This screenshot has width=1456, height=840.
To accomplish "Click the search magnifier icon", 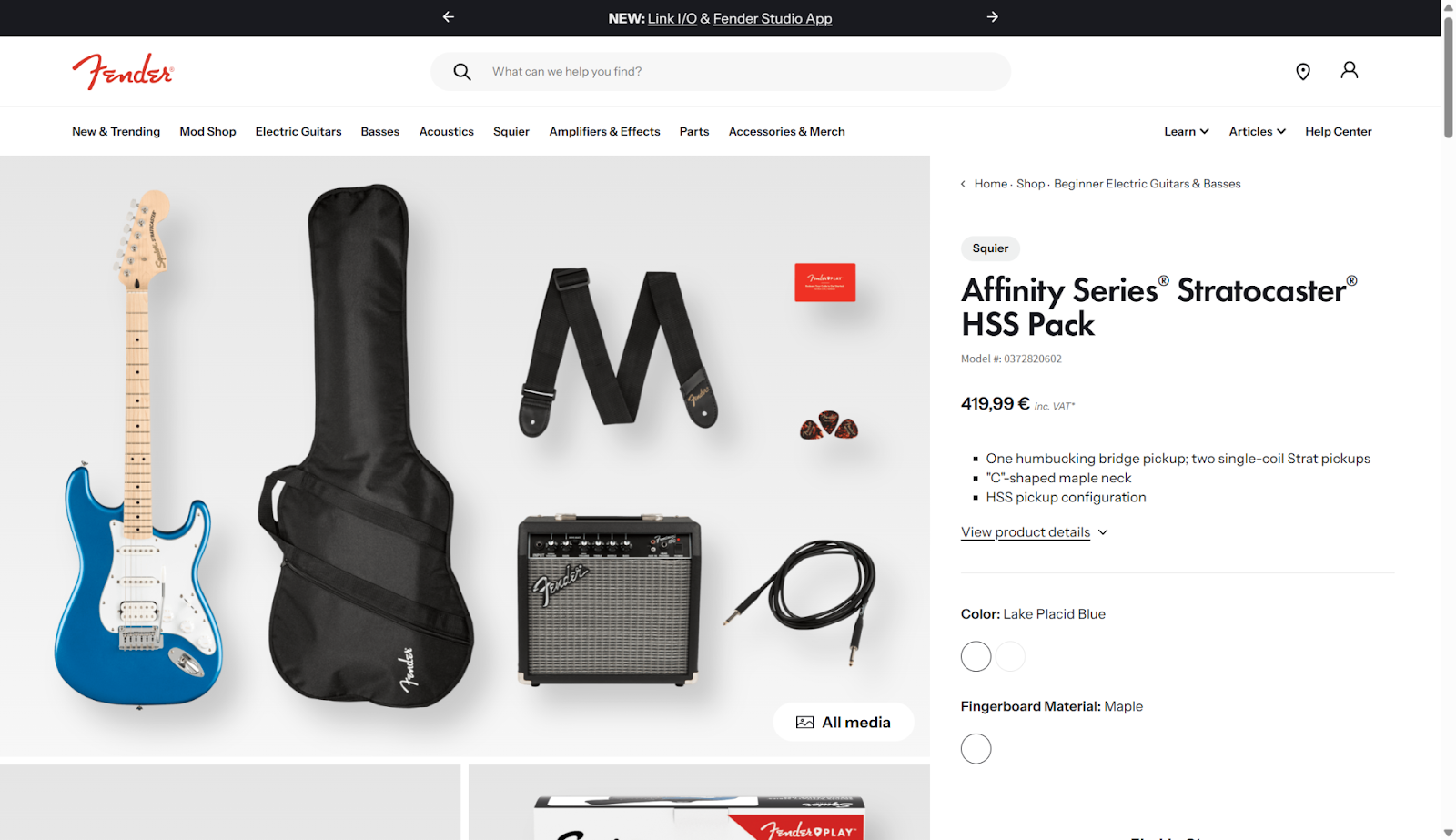I will coord(462,72).
